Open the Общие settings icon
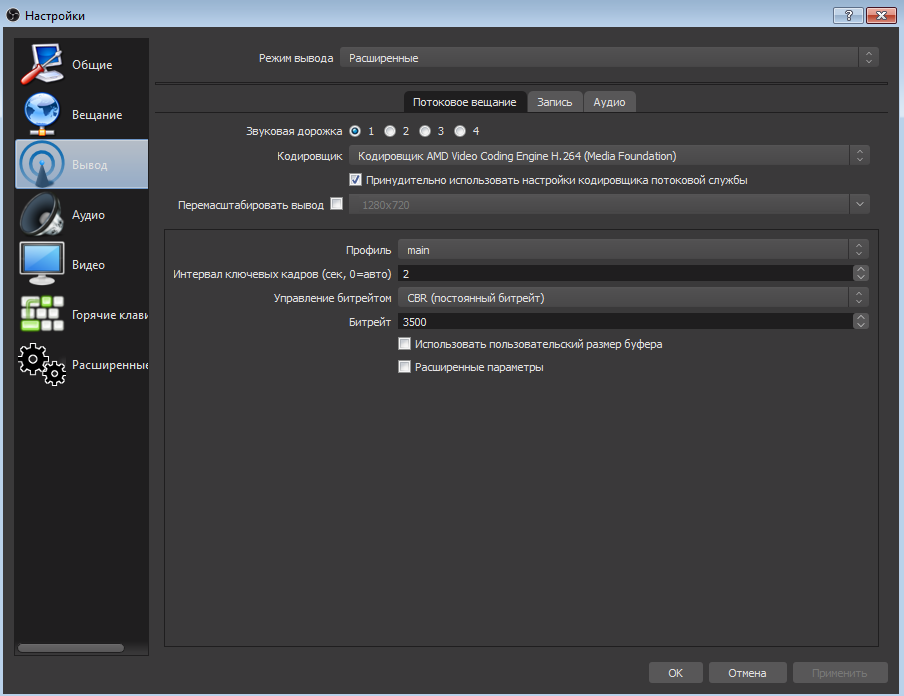The height and width of the screenshot is (696, 904). coord(43,65)
